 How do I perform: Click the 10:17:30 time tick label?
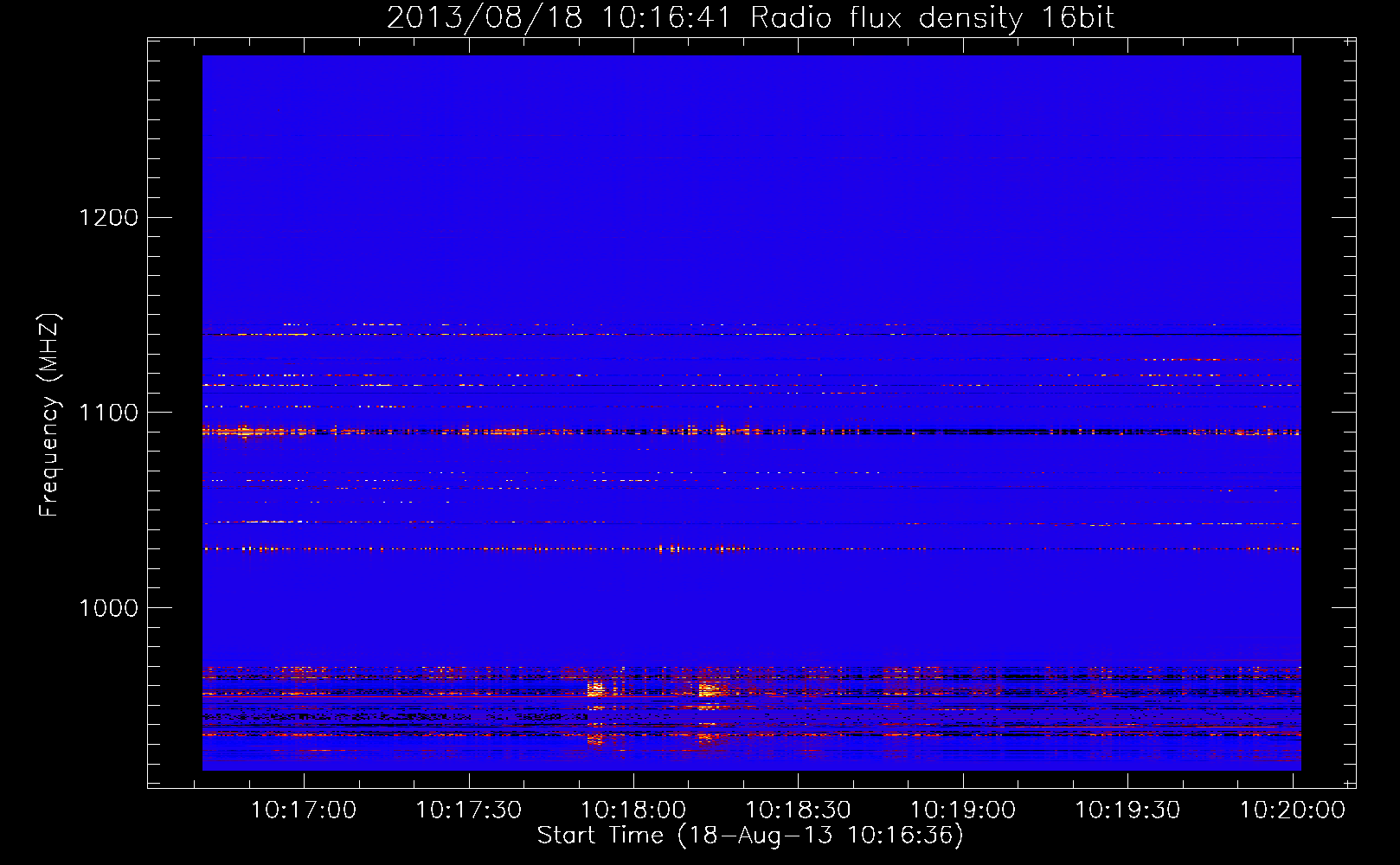(469, 811)
